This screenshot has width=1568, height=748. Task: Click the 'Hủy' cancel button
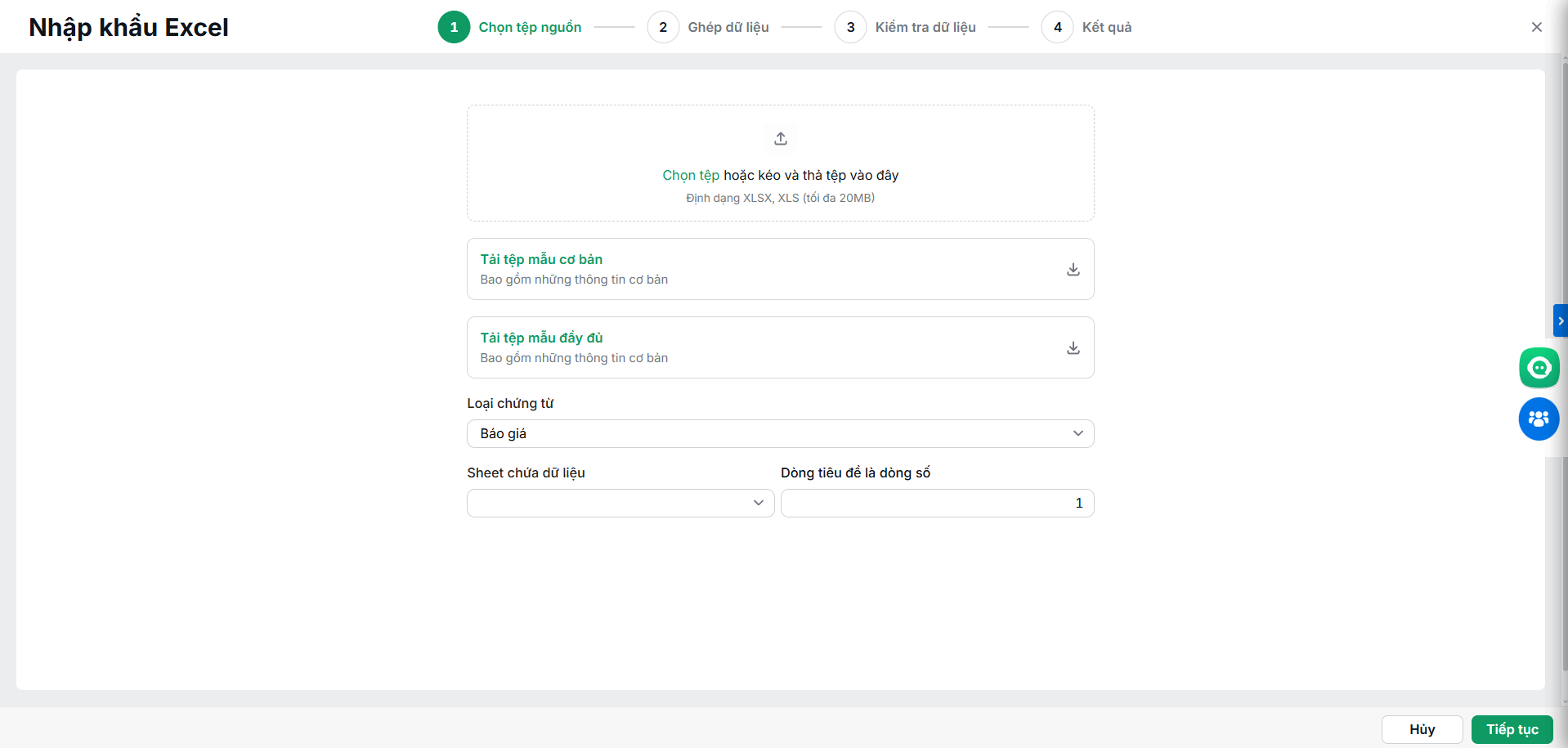point(1422,729)
